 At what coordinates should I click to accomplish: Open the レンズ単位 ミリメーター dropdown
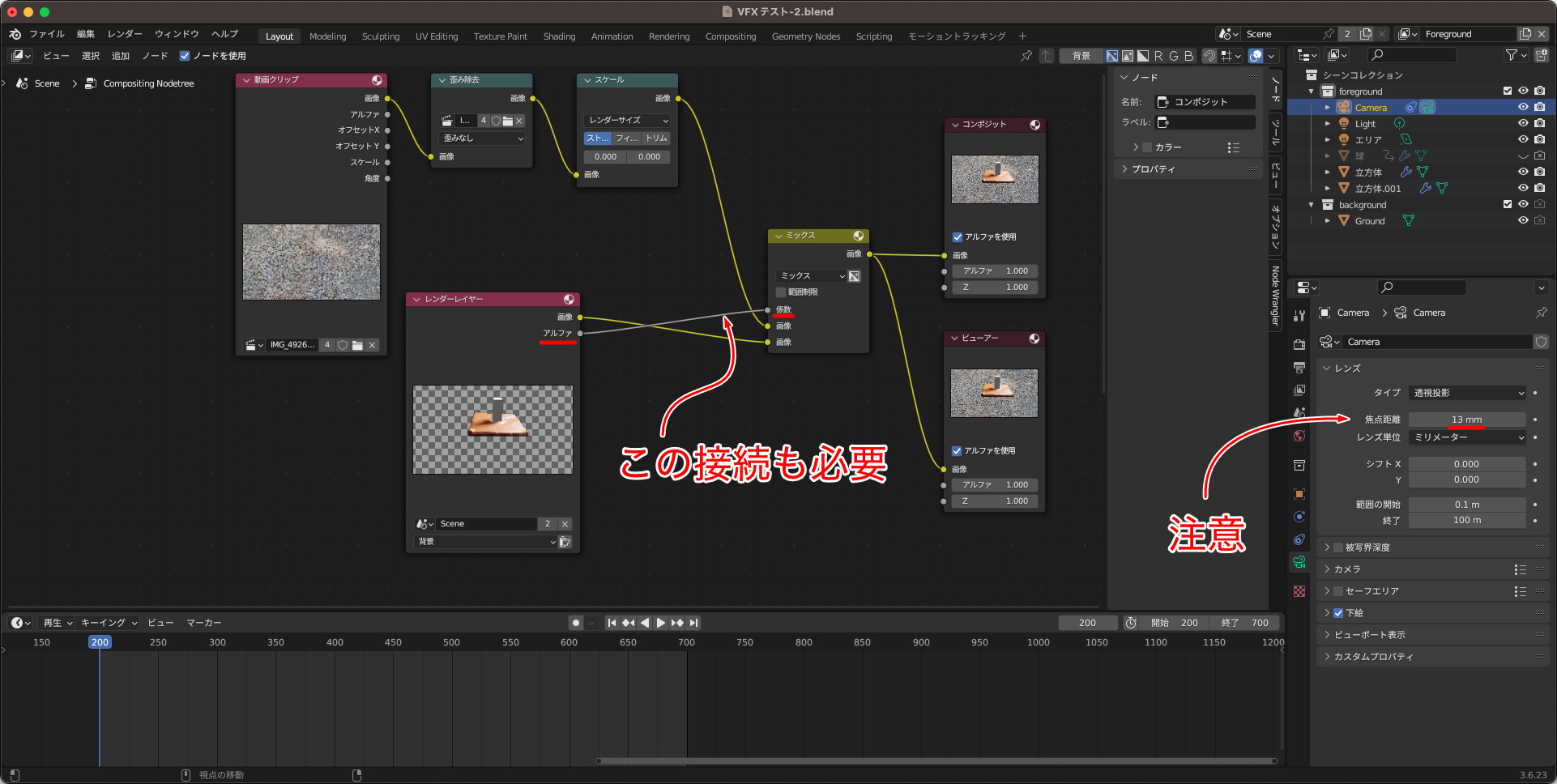coord(1467,437)
